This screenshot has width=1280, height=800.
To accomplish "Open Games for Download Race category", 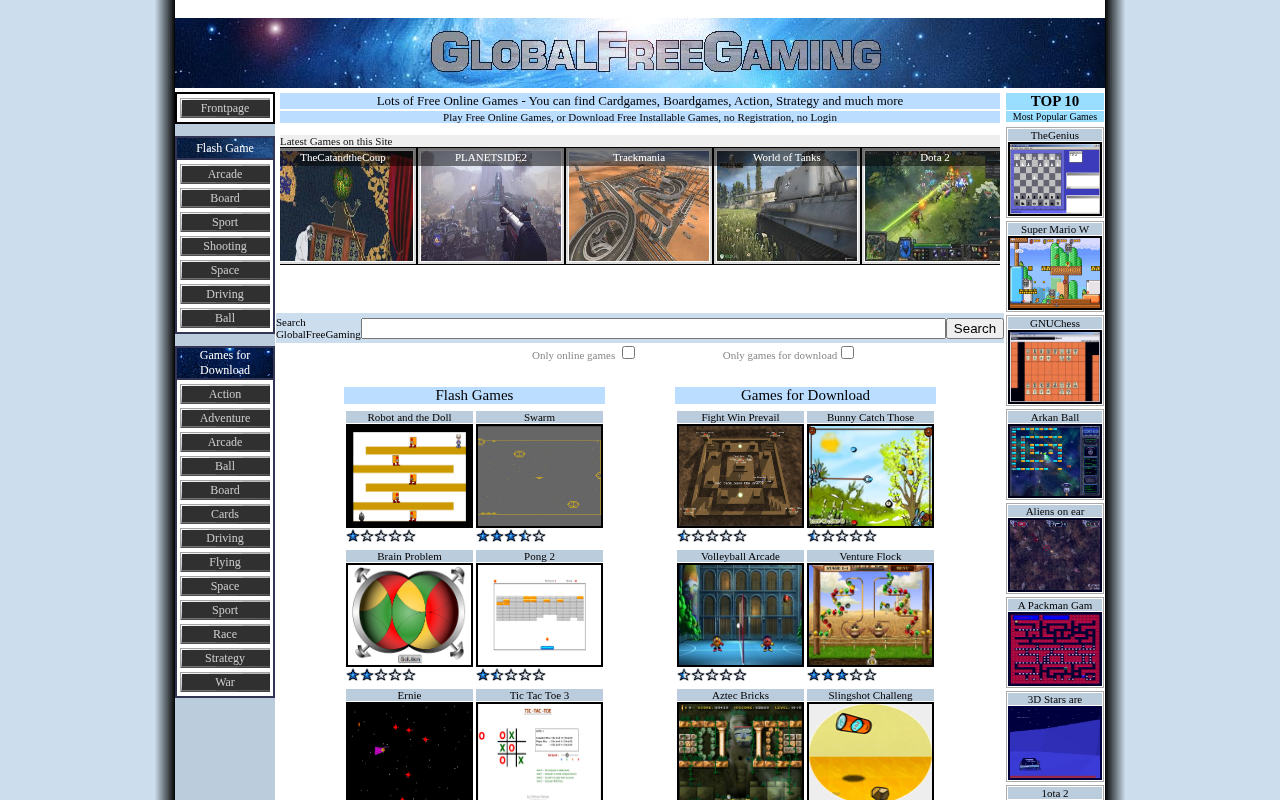I will coord(225,634).
